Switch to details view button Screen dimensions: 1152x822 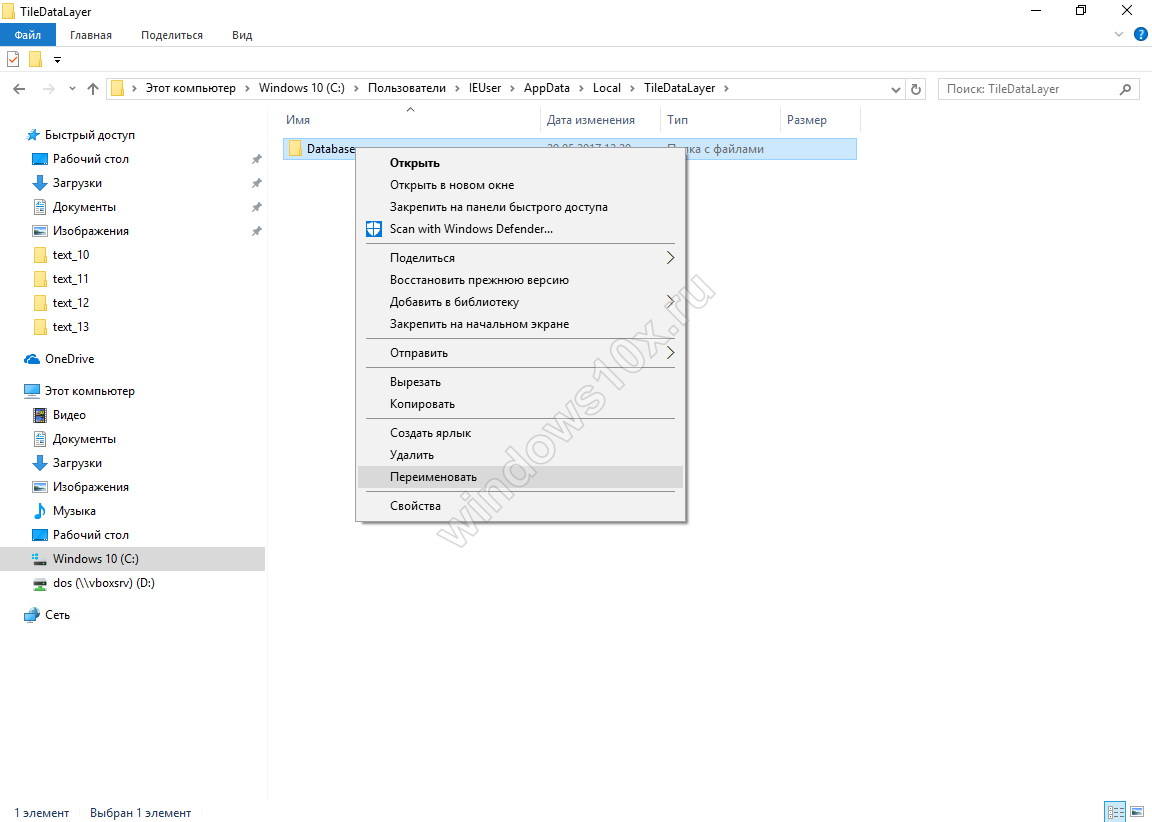(1115, 812)
